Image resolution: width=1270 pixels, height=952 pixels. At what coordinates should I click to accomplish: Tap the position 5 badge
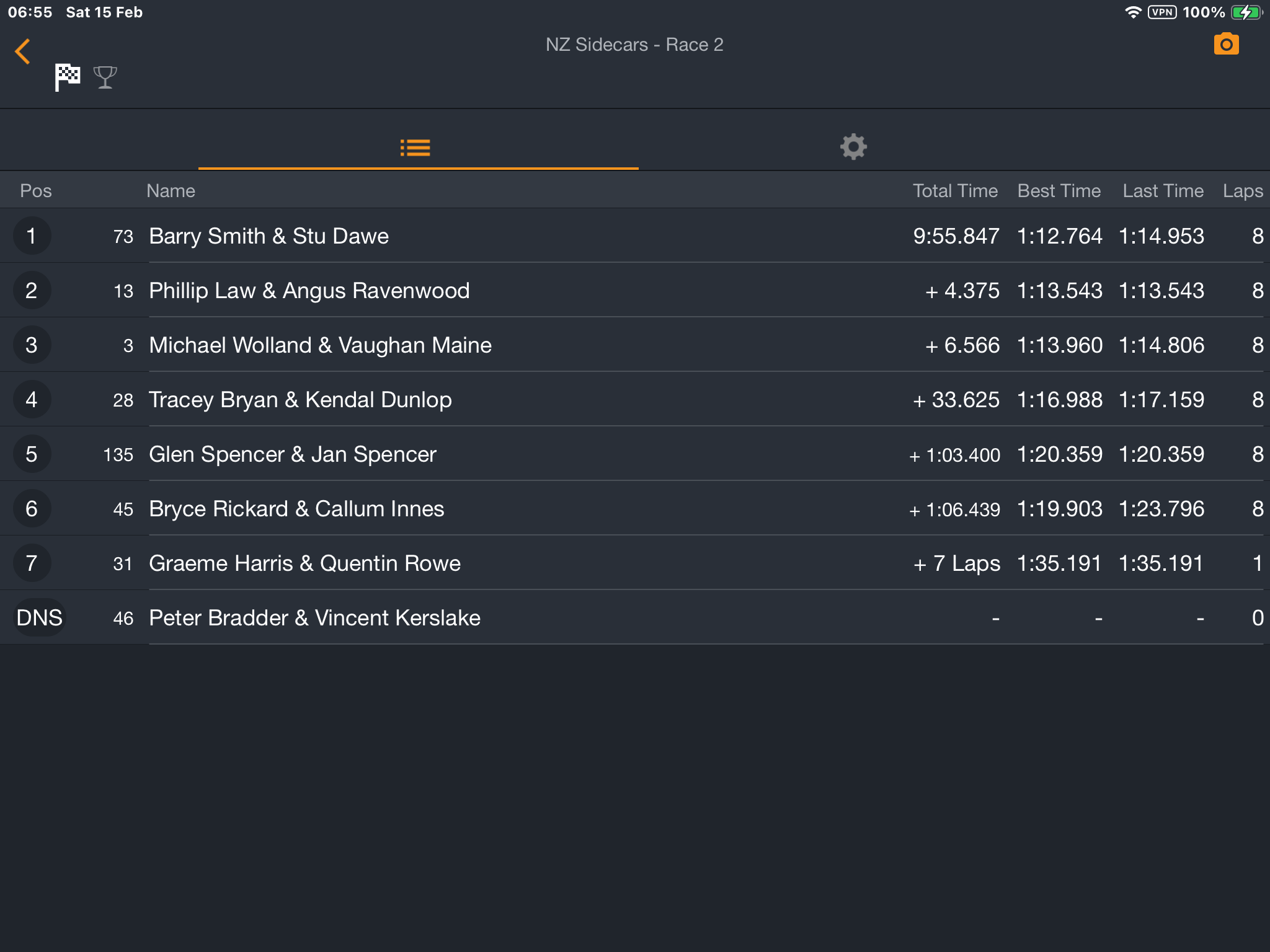[x=32, y=454]
